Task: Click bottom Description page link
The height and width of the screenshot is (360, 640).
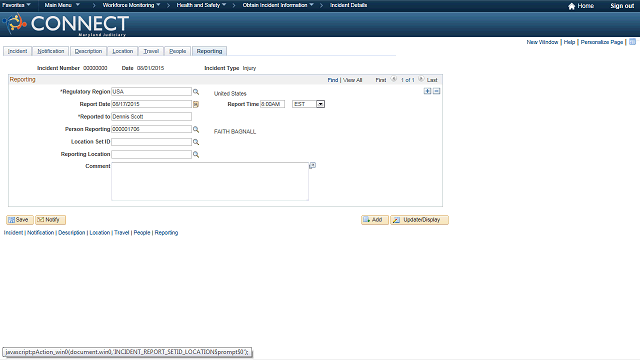Action: pyautogui.click(x=72, y=233)
